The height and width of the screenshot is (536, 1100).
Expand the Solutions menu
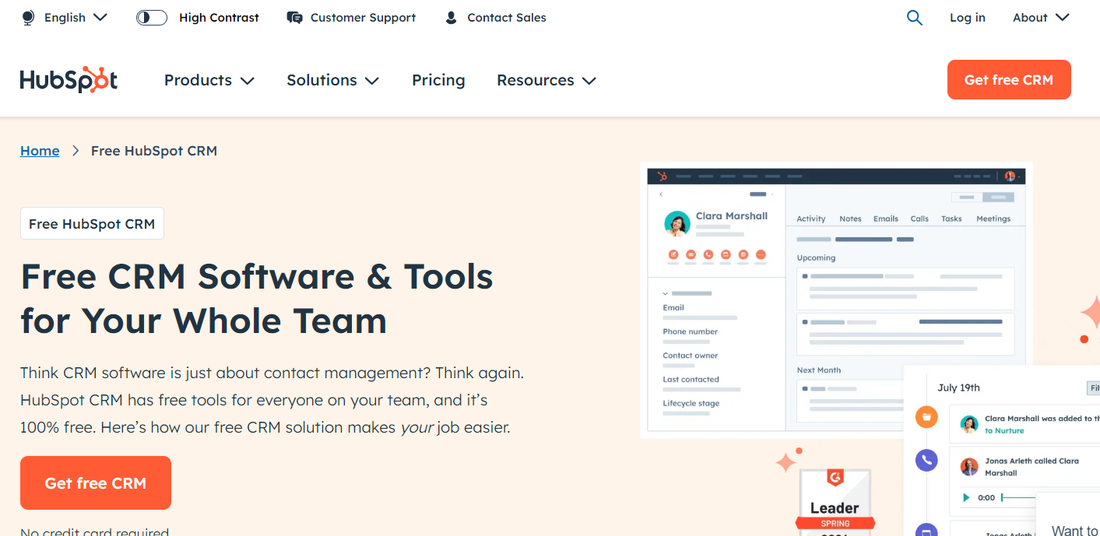pyautogui.click(x=333, y=80)
